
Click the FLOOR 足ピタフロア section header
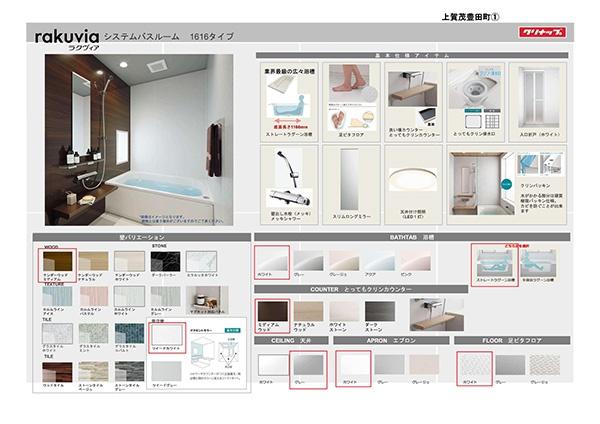click(512, 340)
